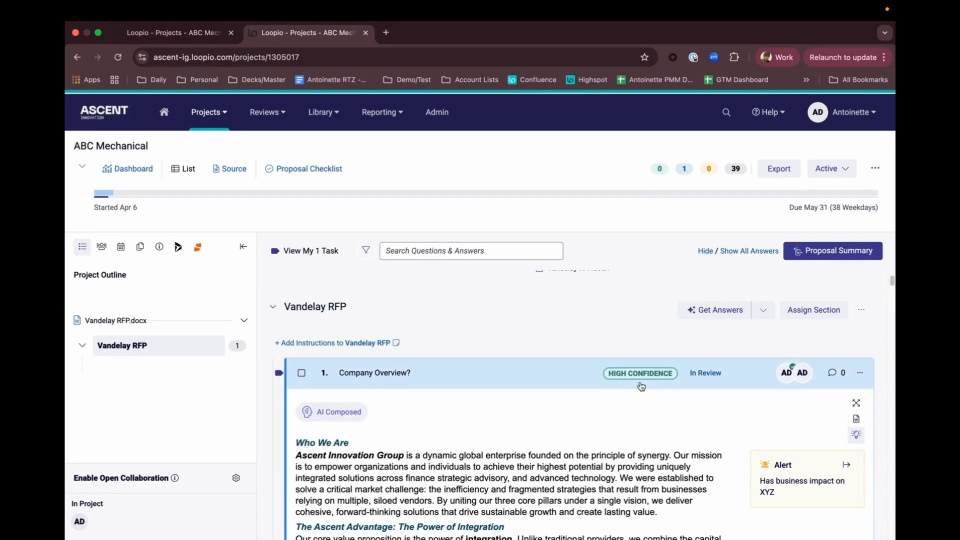This screenshot has width=960, height=540.
Task: Collapse the Alert panel arrow
Action: 846,465
